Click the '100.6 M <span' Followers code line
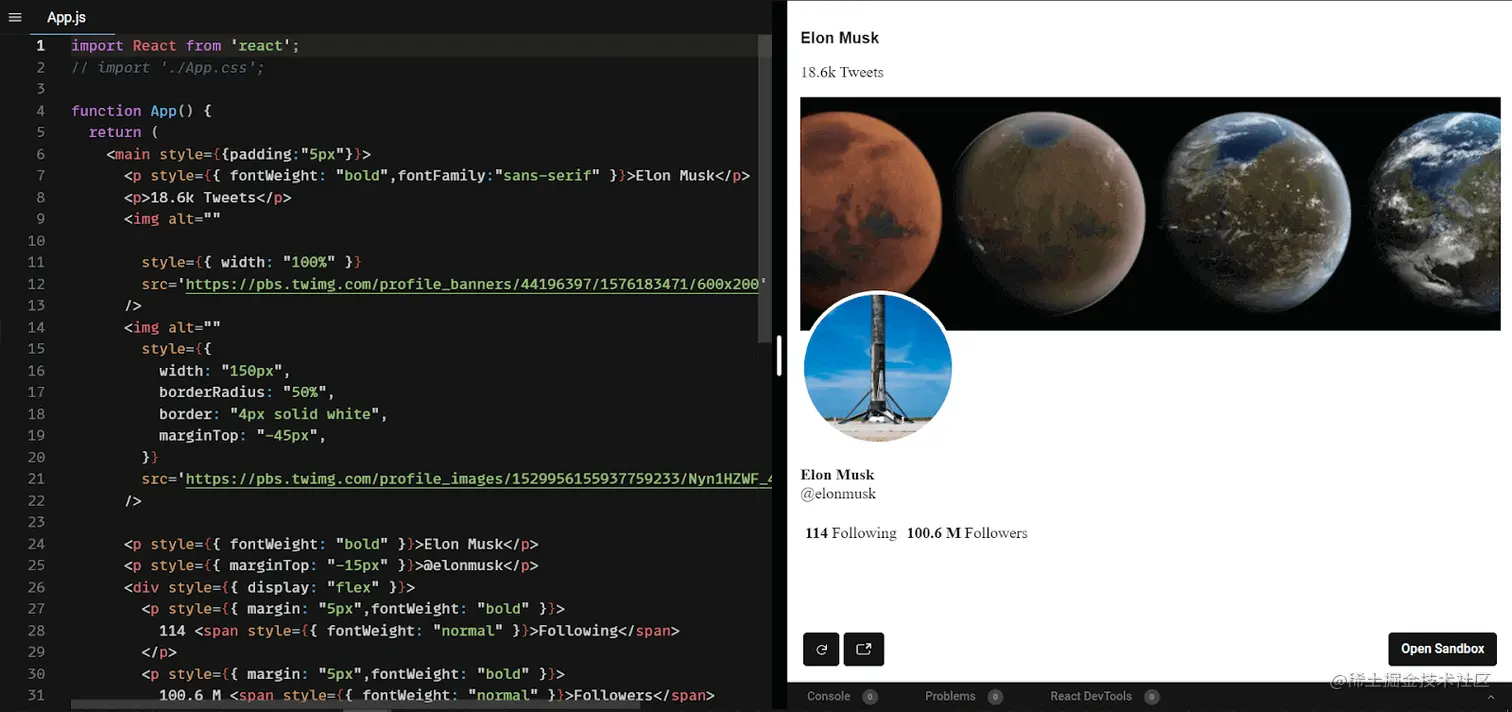 [437, 696]
